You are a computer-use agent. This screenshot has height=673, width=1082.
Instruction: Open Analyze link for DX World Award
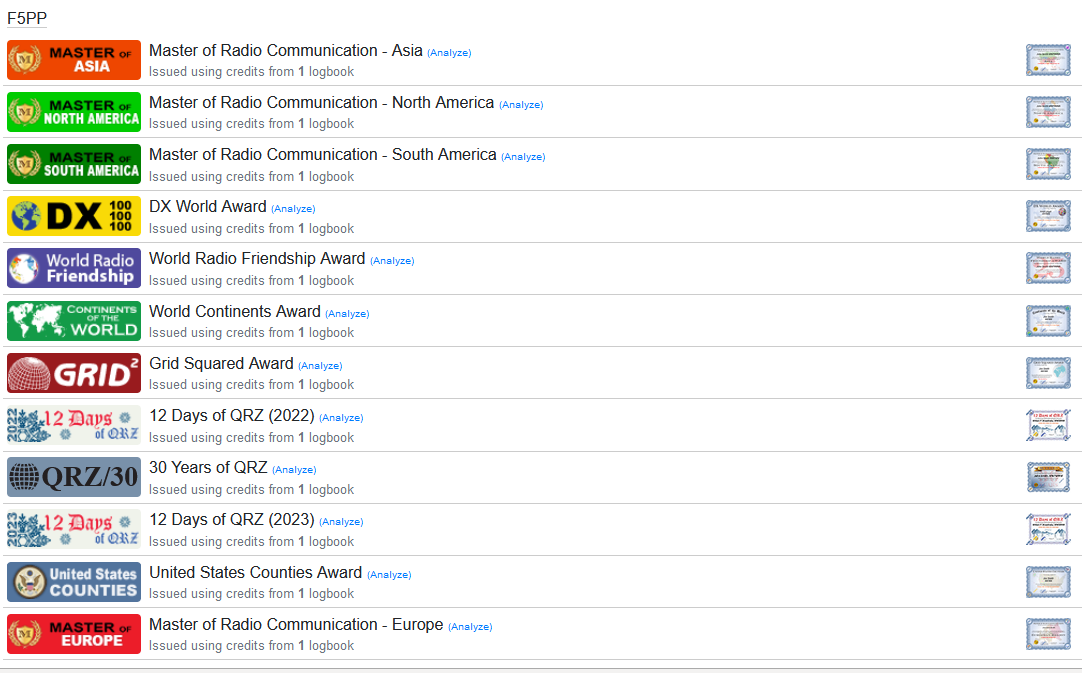click(293, 209)
